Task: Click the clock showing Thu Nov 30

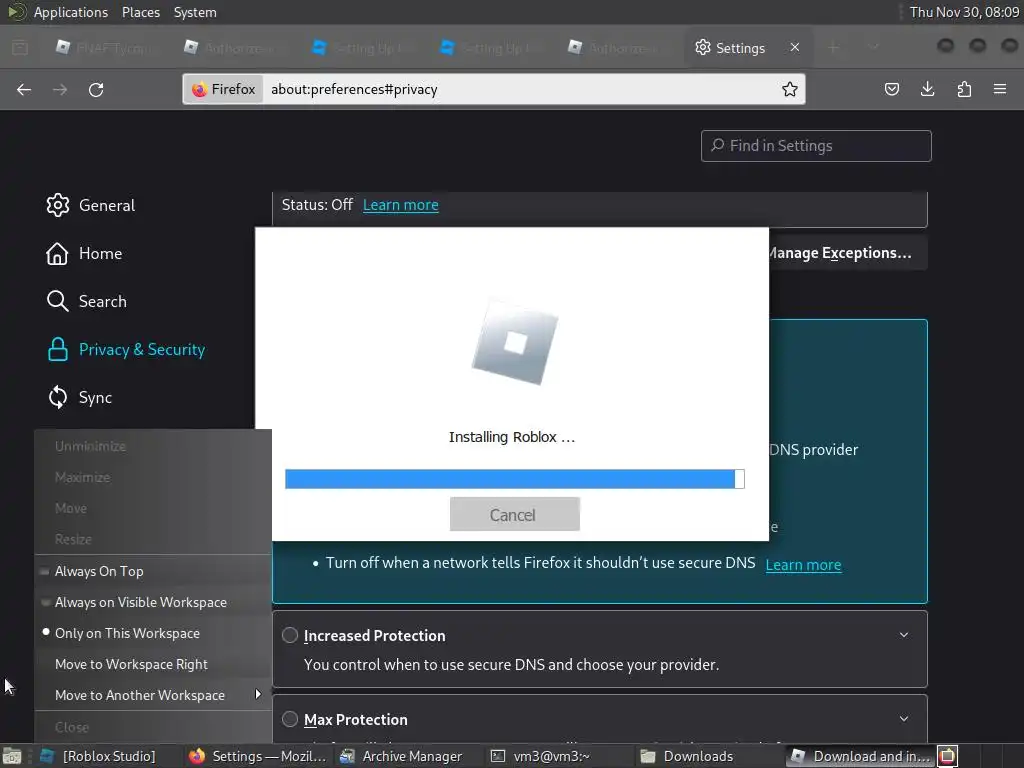Action: (x=964, y=12)
